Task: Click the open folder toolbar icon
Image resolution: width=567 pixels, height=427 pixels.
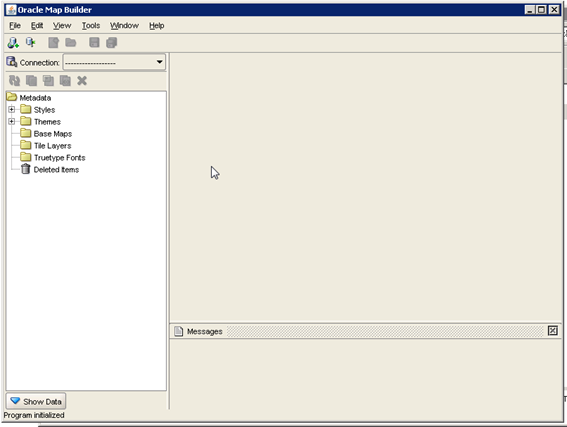Action: 71,43
